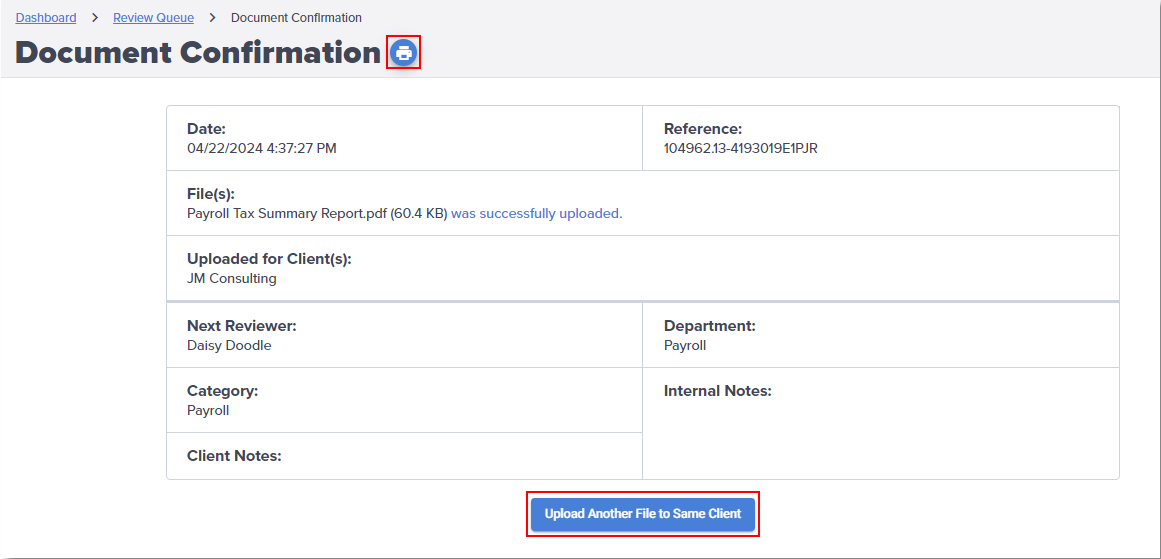The width and height of the screenshot is (1161, 559).
Task: Click the Uploaded for Client(s) label
Action: coord(269,259)
